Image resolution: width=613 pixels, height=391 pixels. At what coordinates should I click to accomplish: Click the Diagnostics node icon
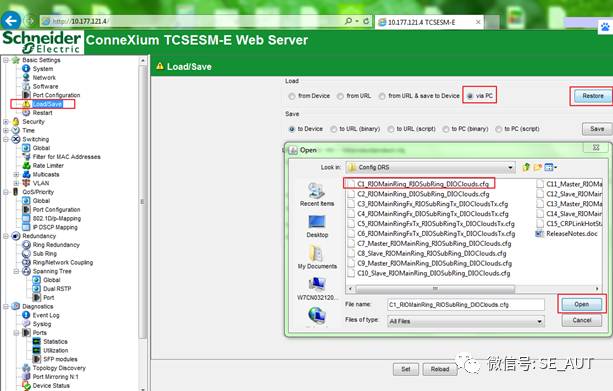pos(16,307)
